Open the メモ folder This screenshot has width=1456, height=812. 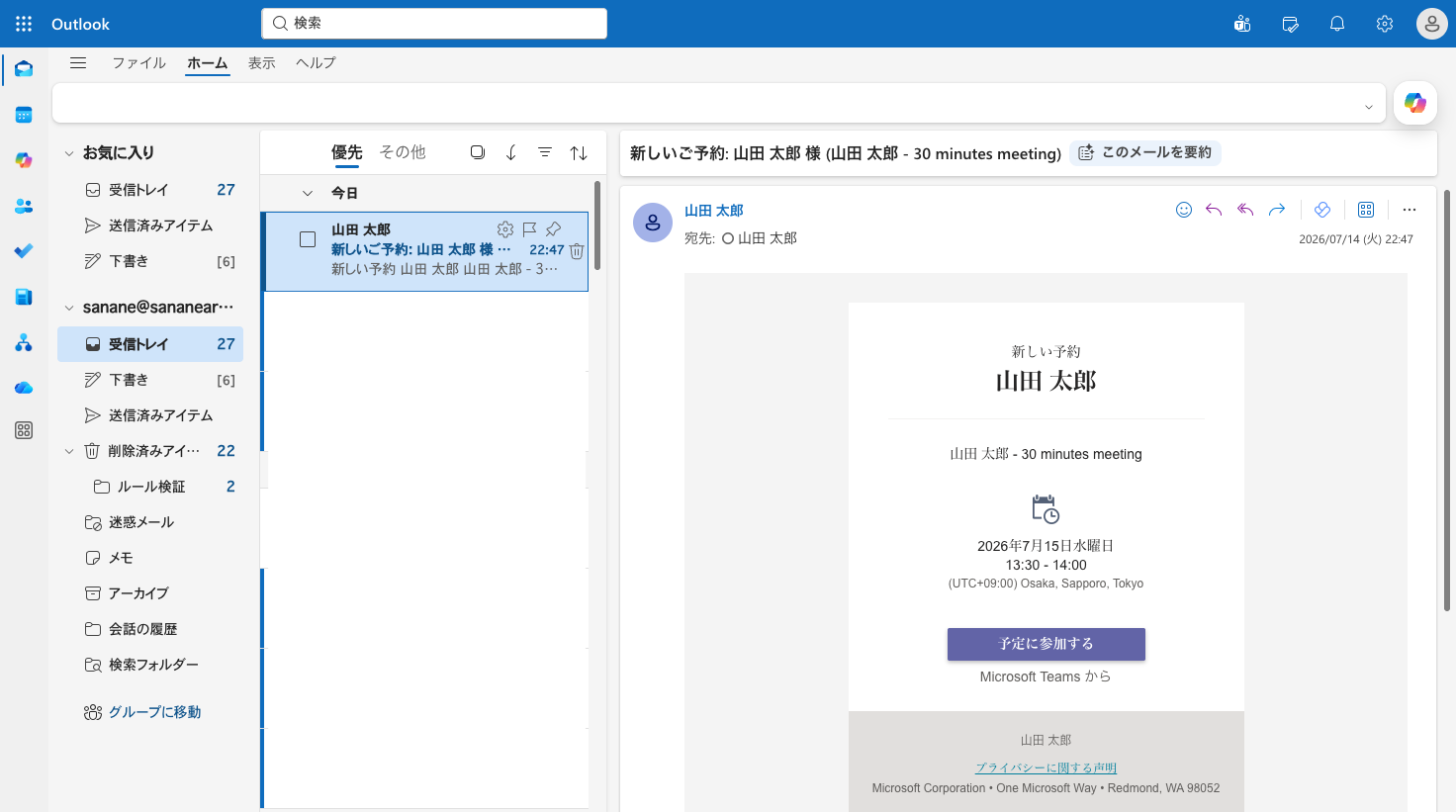[x=149, y=558]
